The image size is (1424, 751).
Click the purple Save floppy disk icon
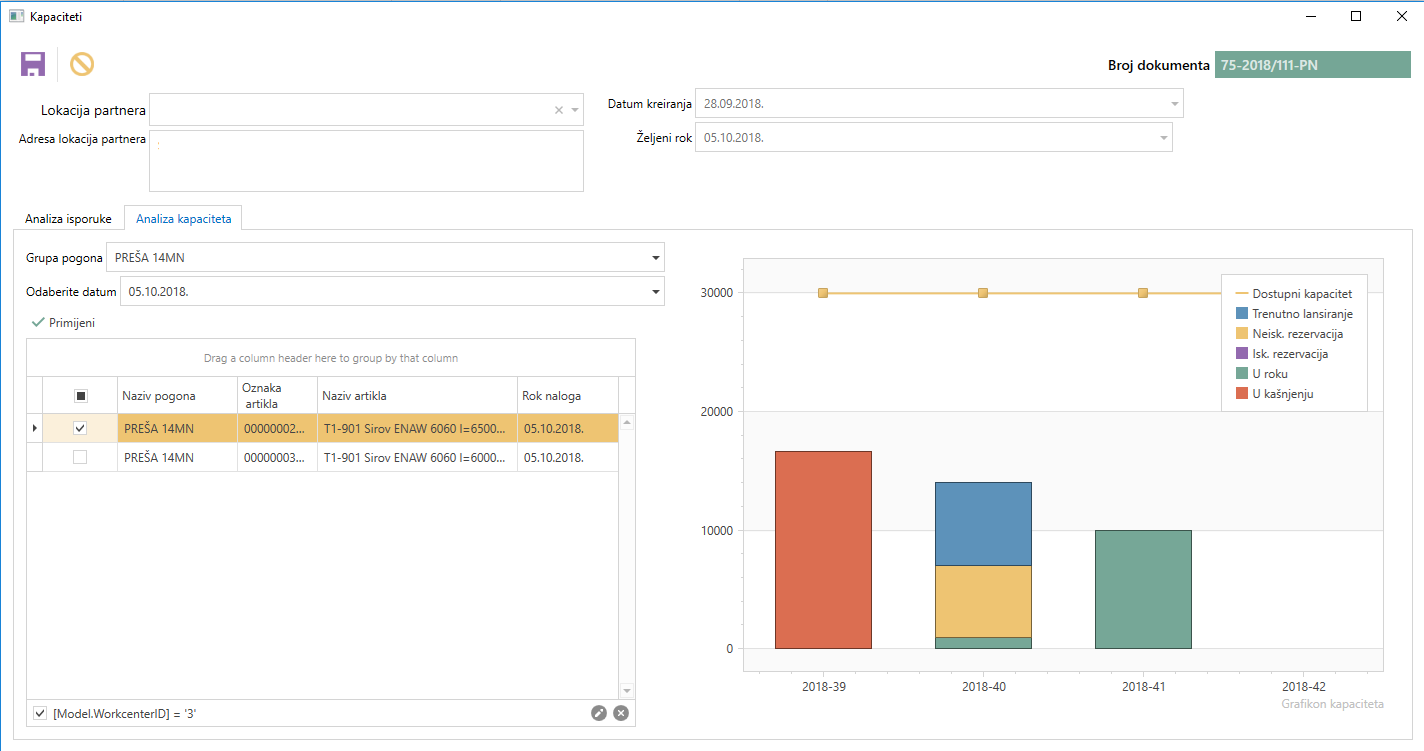(x=33, y=65)
